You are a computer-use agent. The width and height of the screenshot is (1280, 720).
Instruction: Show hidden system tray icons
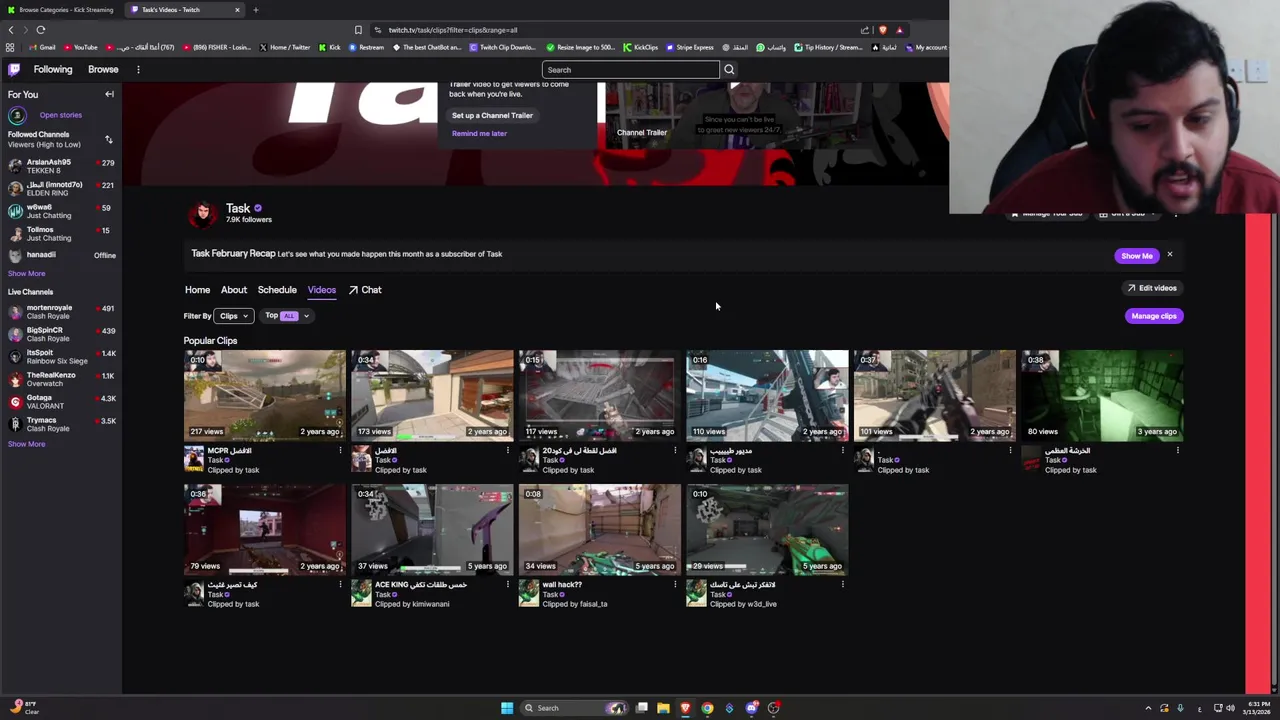click(x=1148, y=708)
